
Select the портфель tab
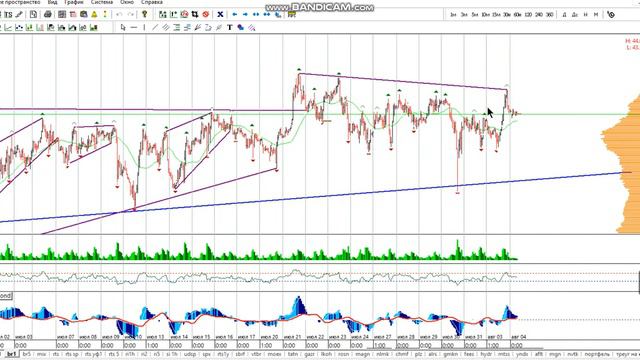(x=597, y=354)
